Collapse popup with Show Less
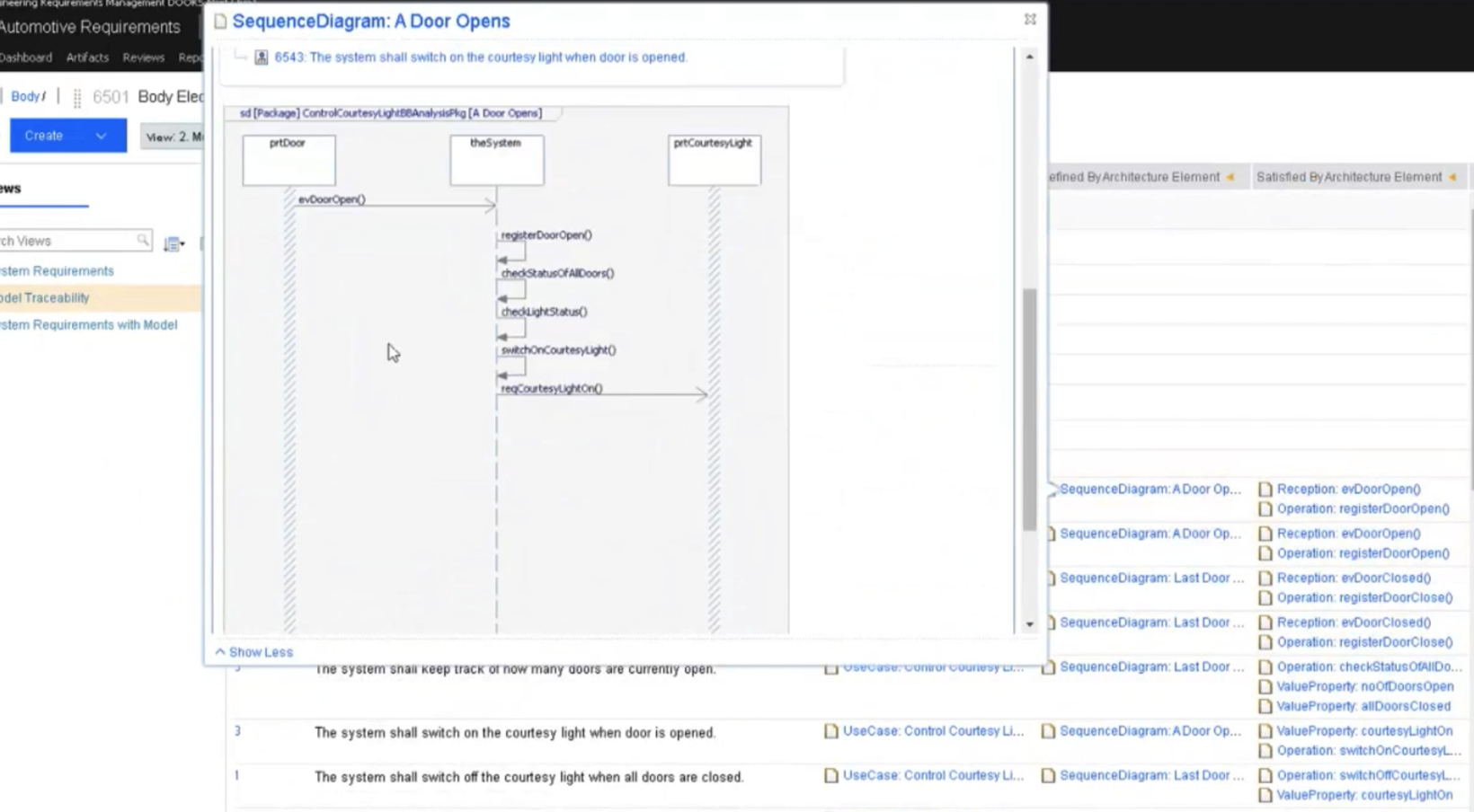The image size is (1474, 812). (254, 652)
